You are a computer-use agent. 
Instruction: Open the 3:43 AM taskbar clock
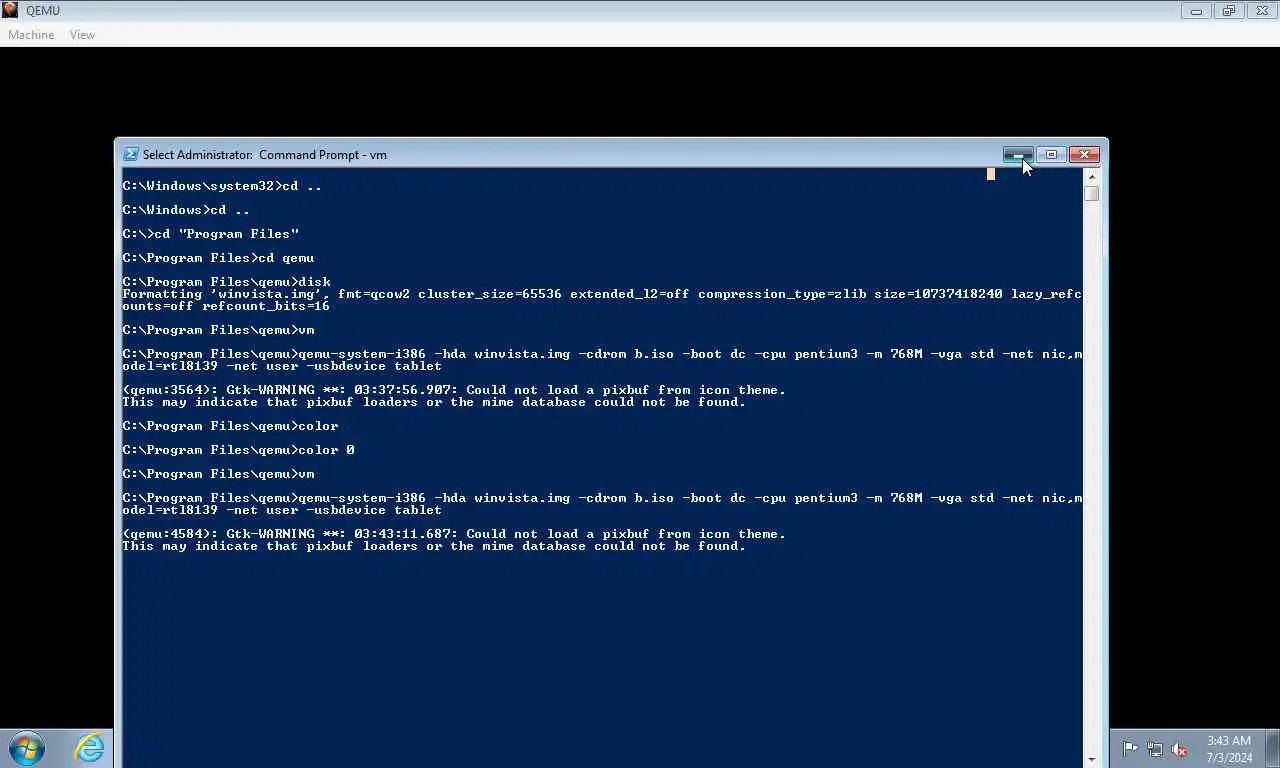click(1229, 749)
